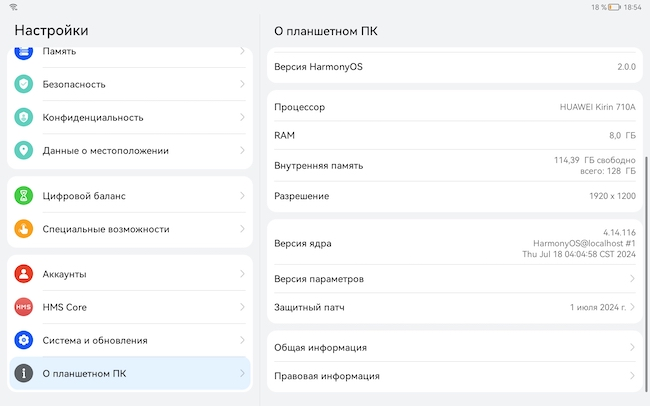Tap the Wi-Fi status bar icon
650x406 pixels.
click(13, 7)
